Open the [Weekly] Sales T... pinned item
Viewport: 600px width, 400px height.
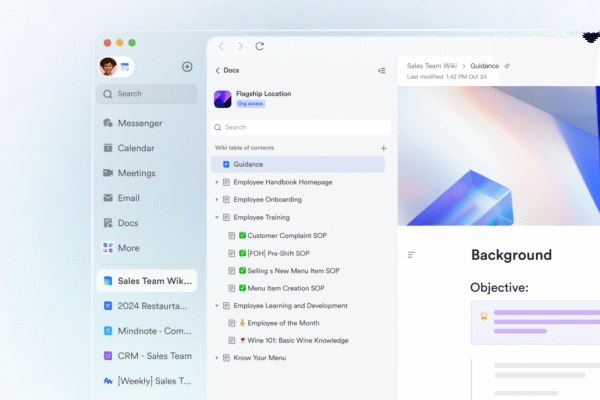(x=147, y=381)
